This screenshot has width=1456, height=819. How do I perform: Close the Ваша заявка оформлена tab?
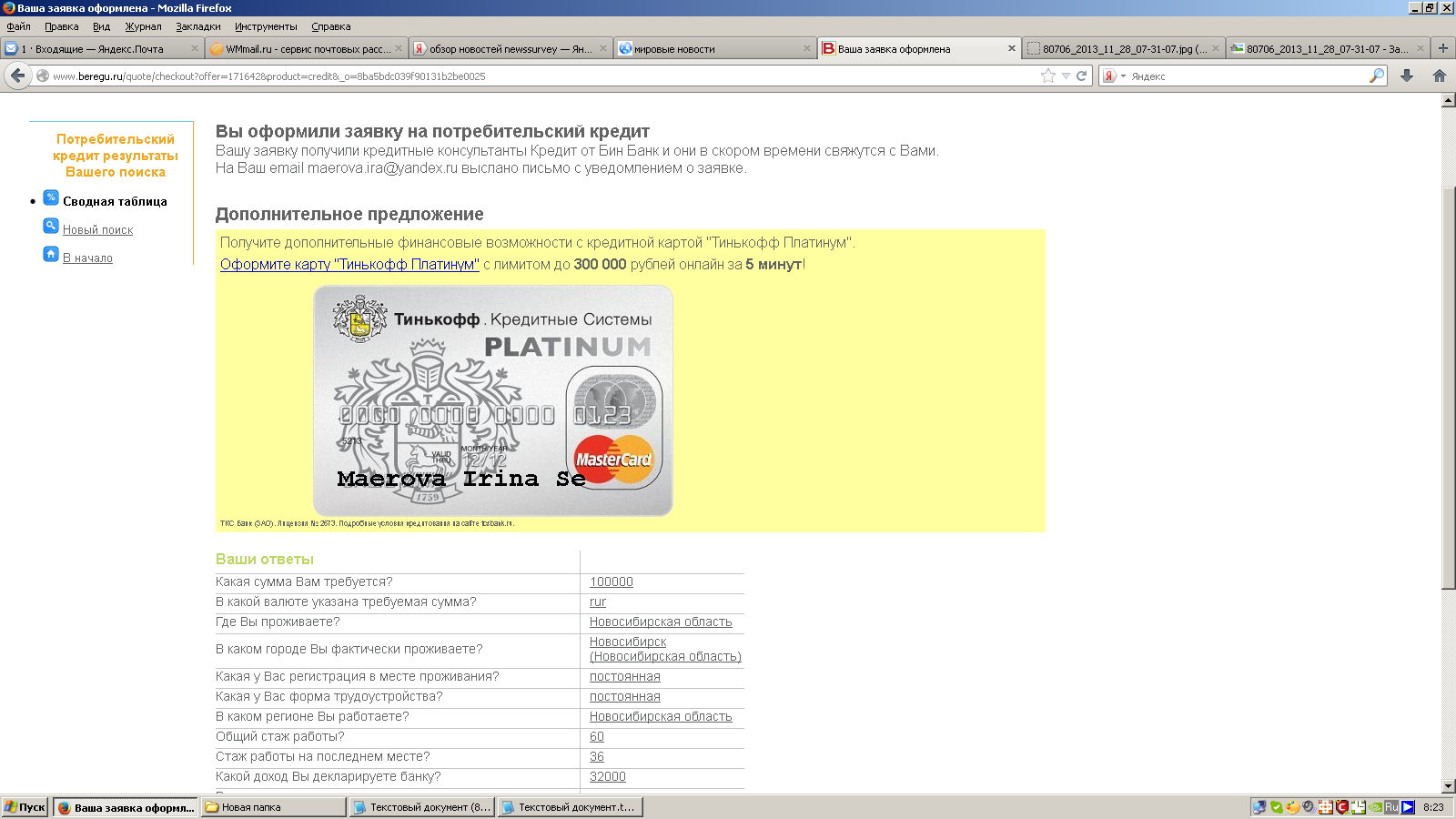pyautogui.click(x=1012, y=49)
